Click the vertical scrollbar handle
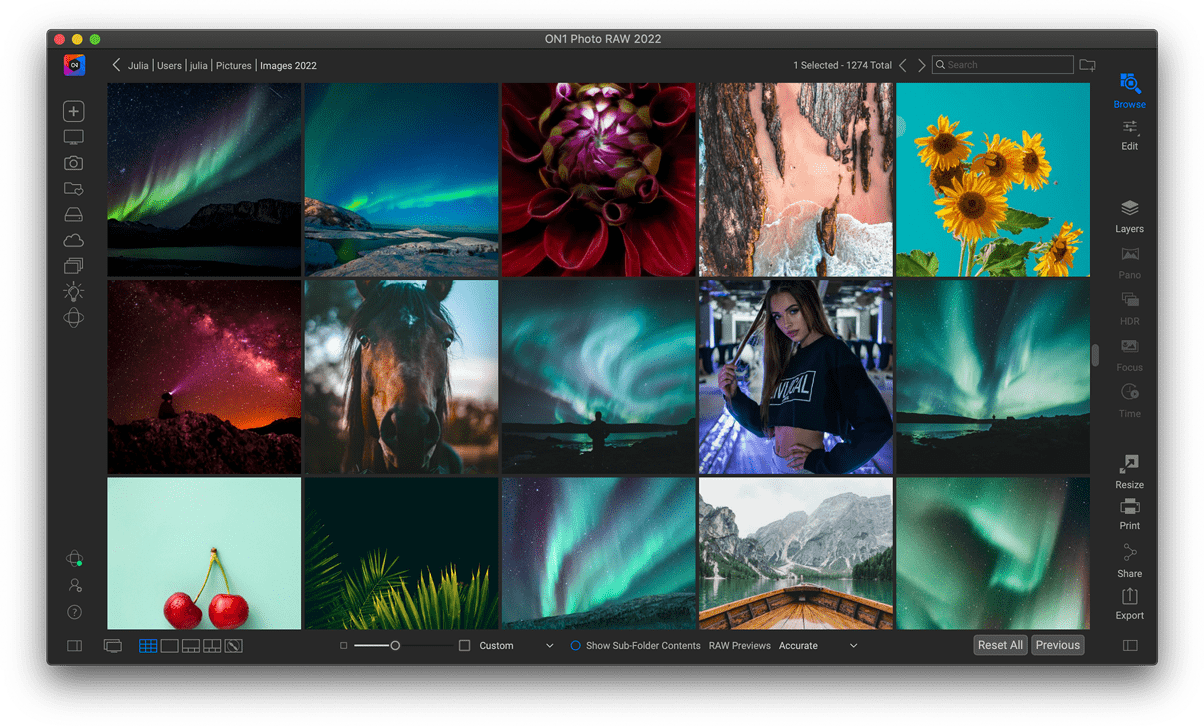 coord(1095,355)
